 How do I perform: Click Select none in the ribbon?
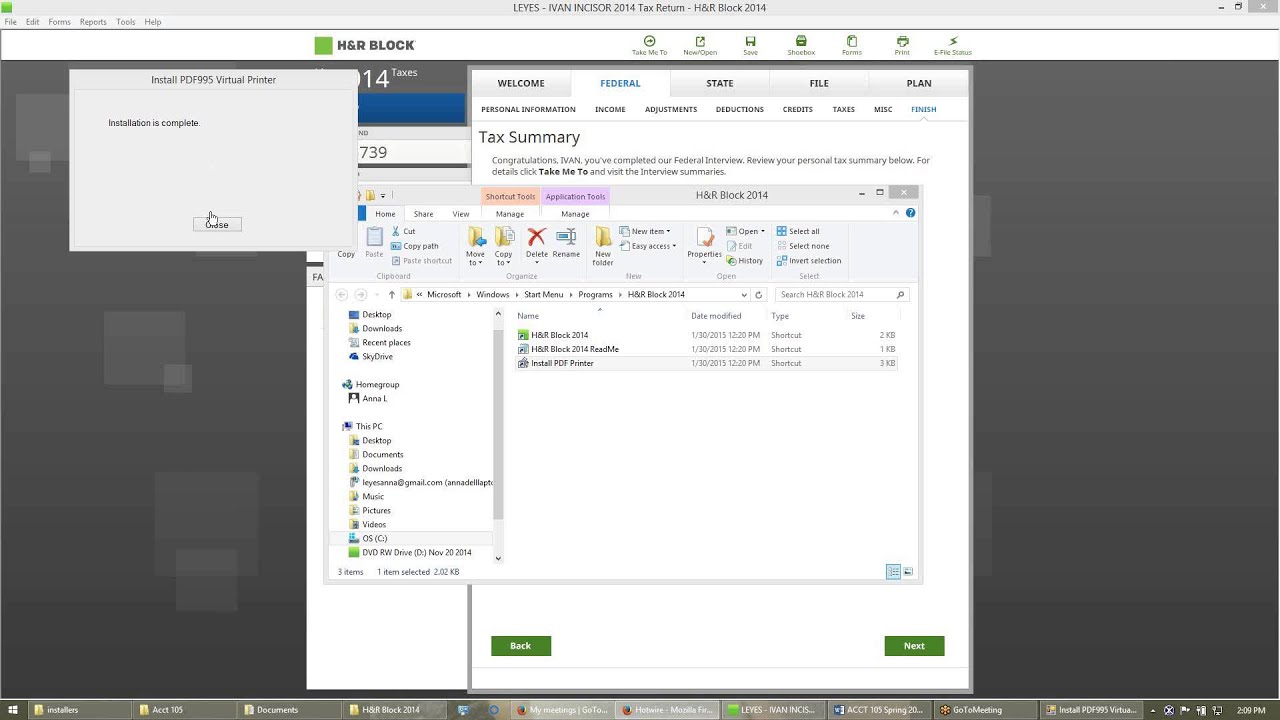pyautogui.click(x=803, y=246)
